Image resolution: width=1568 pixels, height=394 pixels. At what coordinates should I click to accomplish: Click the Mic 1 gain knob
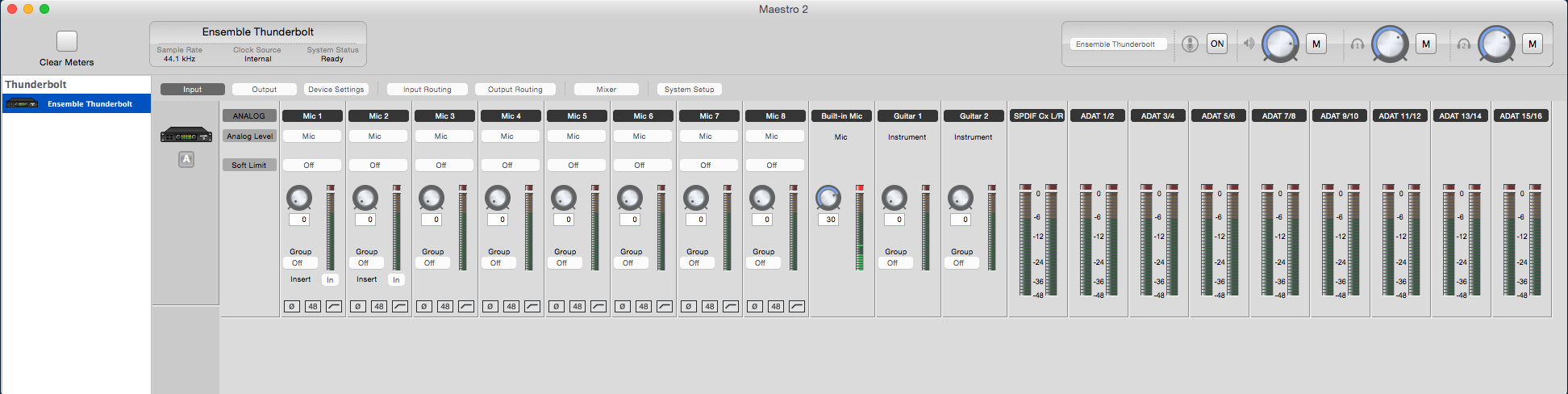pos(299,197)
